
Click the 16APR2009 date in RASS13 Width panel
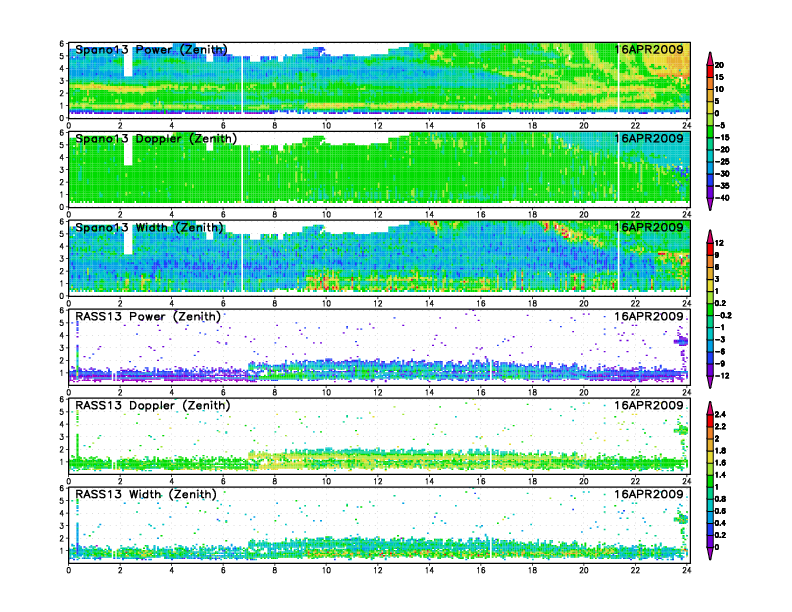(x=649, y=494)
